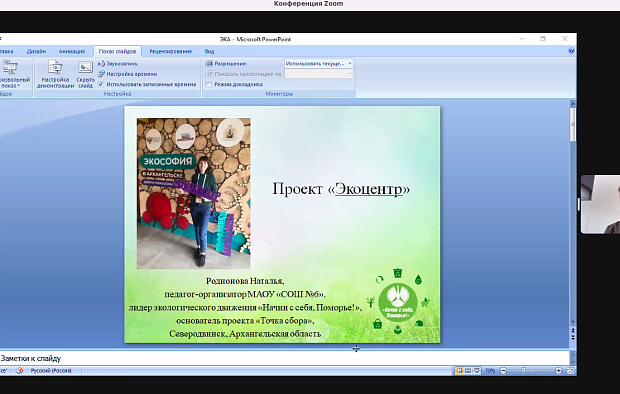620x394 pixels.
Task: Start Звукозапись narration recording
Action: tap(118, 64)
